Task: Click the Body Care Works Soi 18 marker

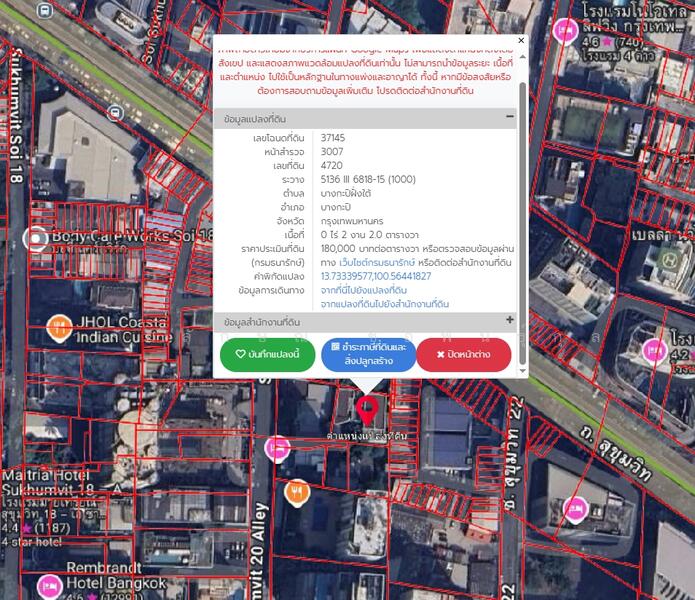Action: click(x=38, y=239)
